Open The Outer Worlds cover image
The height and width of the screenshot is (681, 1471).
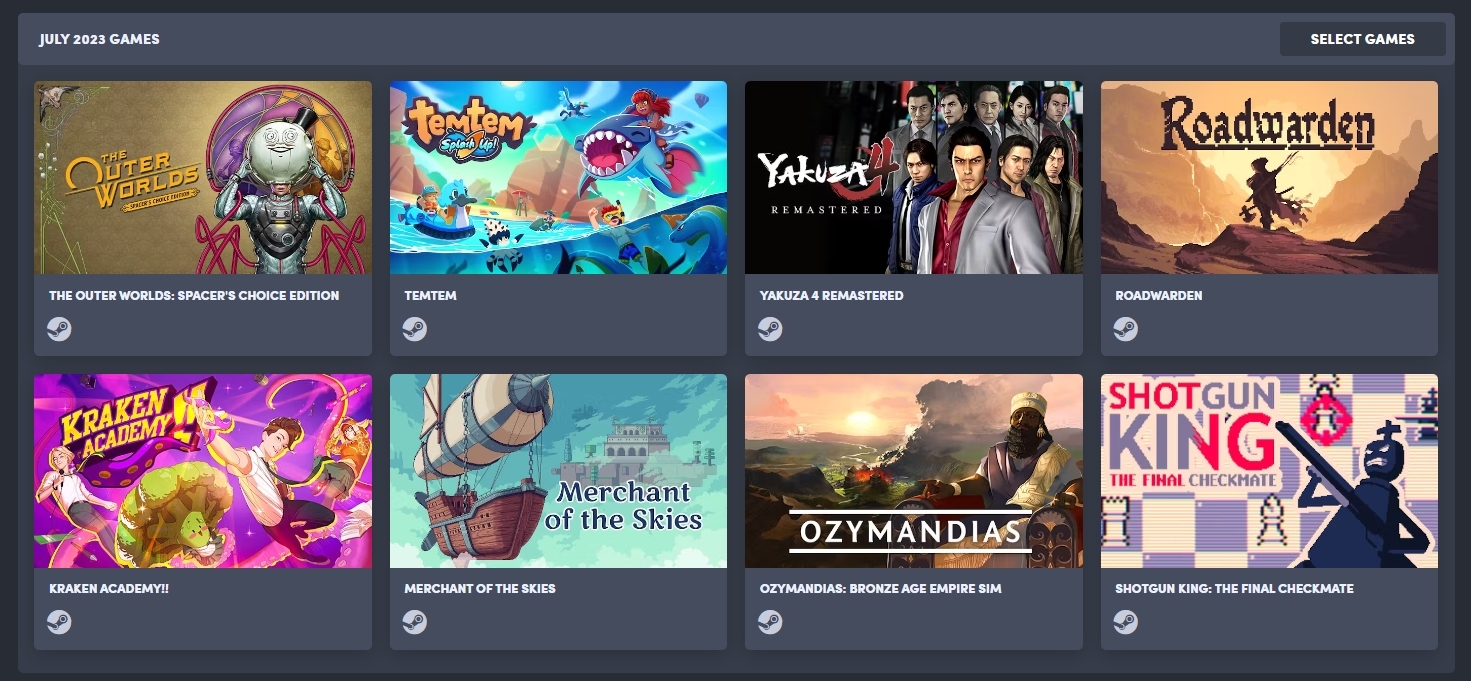(x=203, y=178)
